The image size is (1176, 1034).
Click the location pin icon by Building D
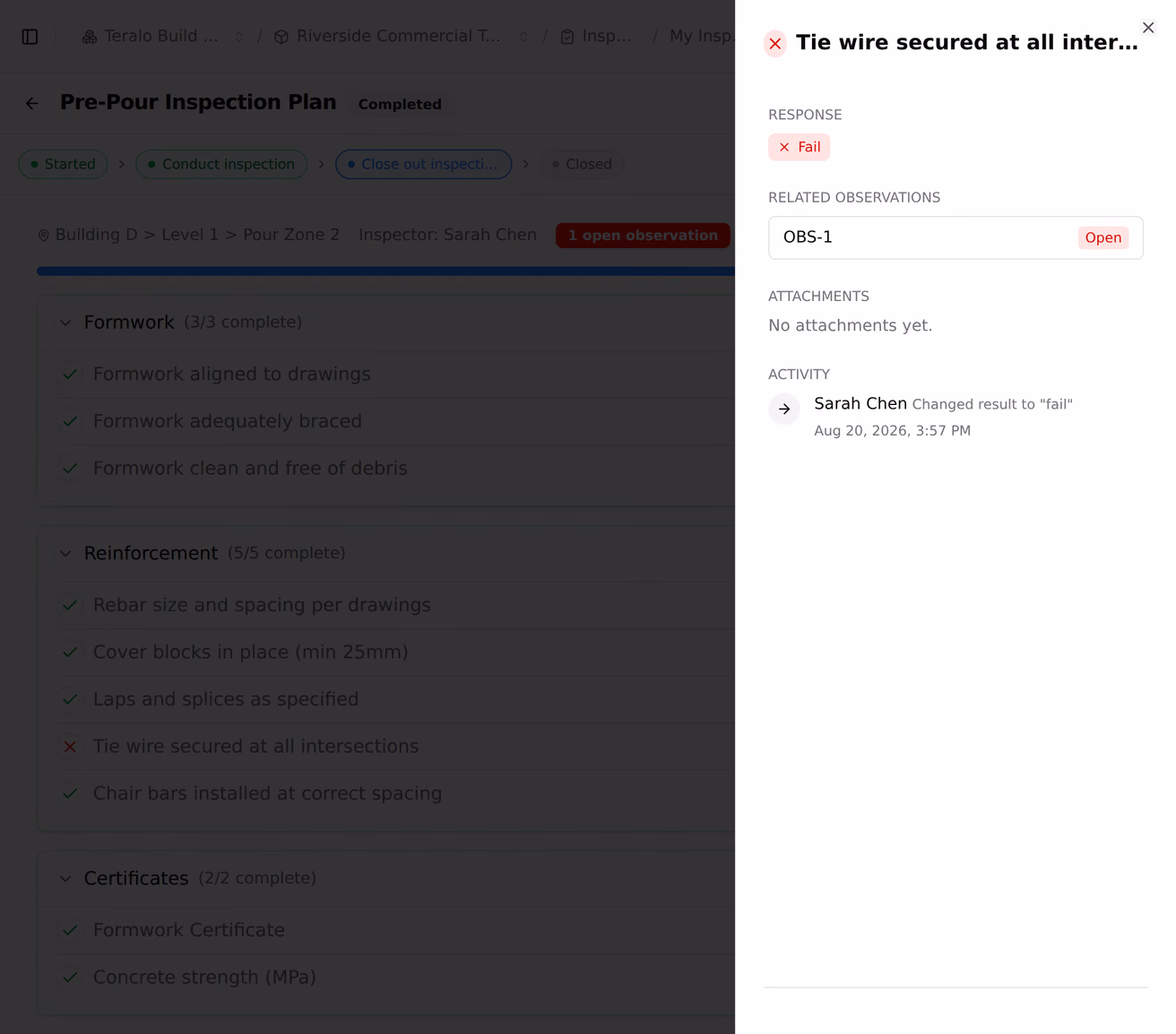43,236
